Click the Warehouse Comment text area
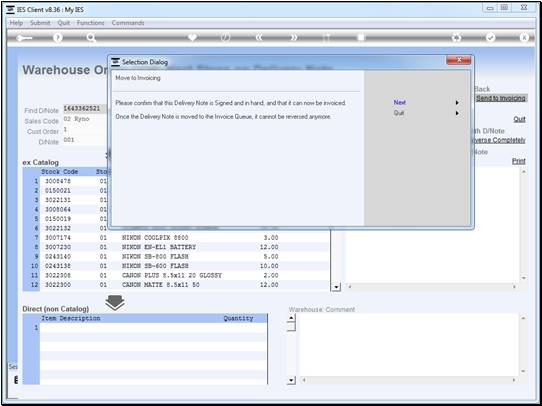This screenshot has height=406, width=542. tap(409, 345)
